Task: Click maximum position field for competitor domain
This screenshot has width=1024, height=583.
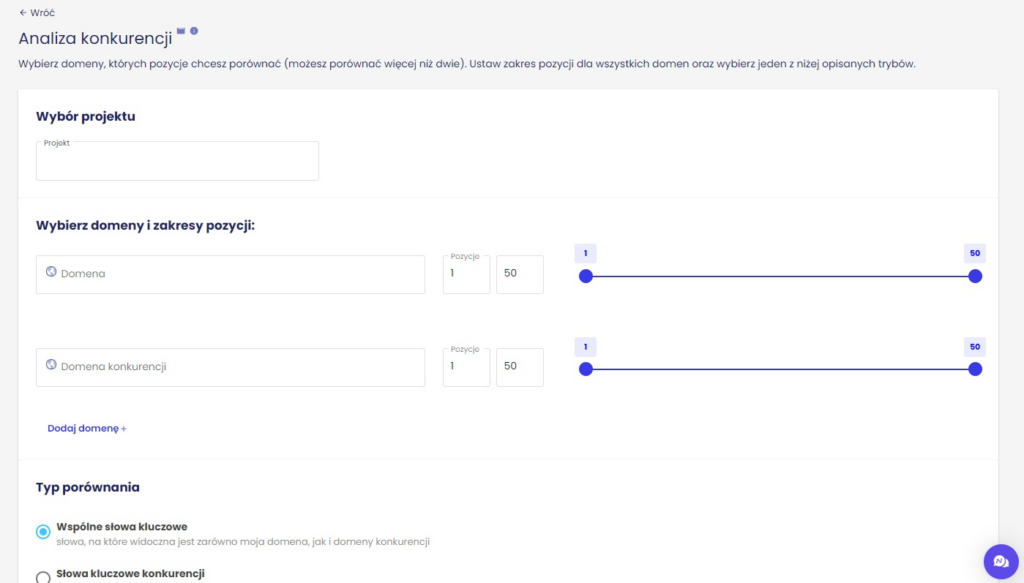Action: [x=519, y=367]
